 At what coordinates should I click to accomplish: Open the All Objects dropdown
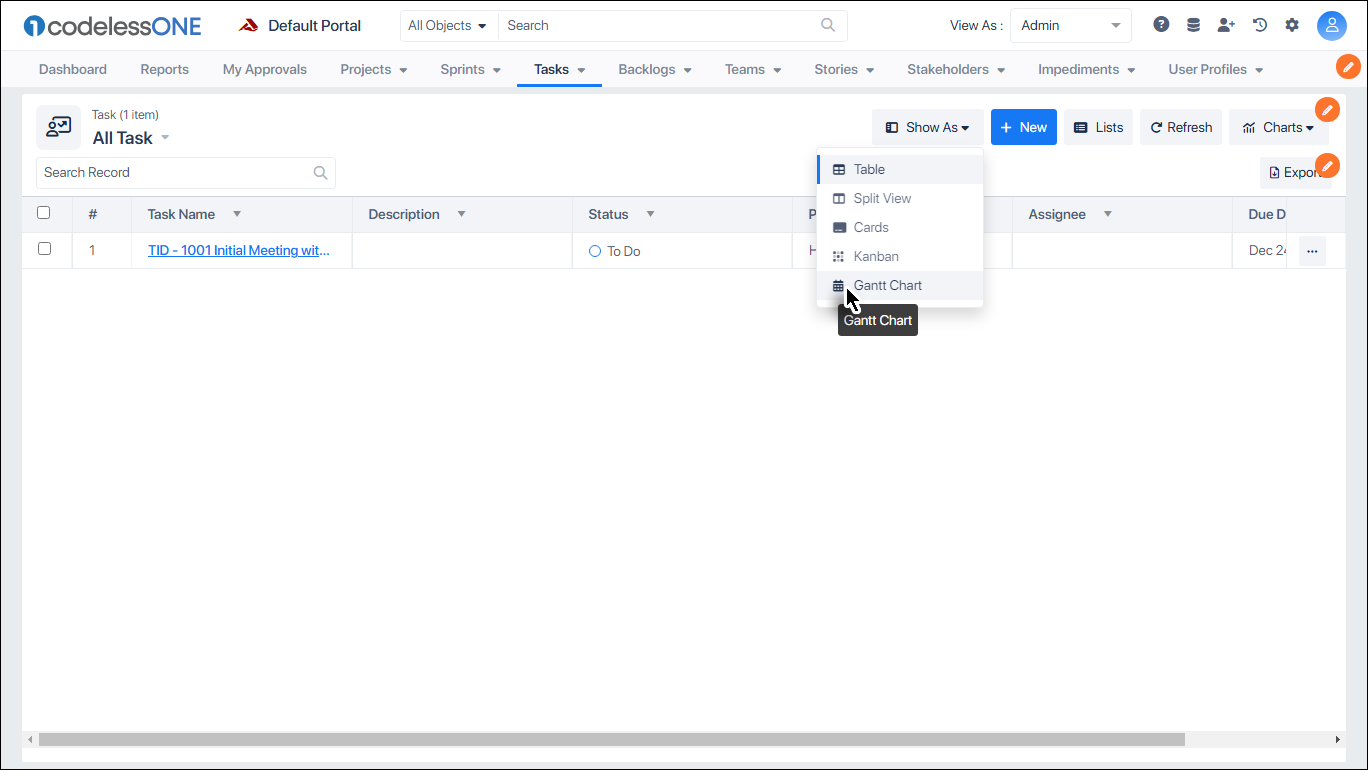[448, 25]
